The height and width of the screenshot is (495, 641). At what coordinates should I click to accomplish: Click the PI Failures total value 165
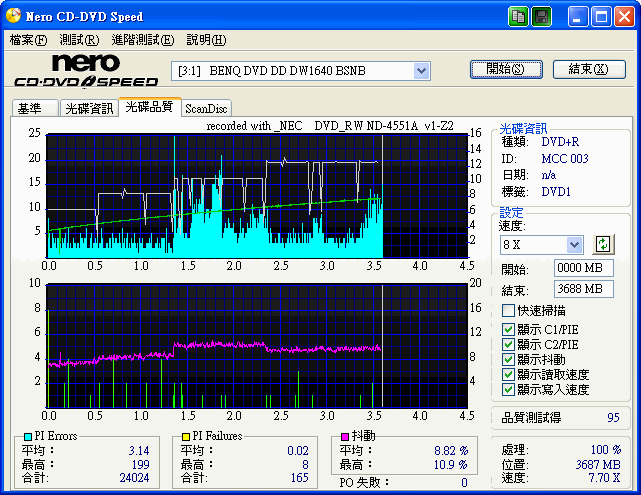click(299, 478)
